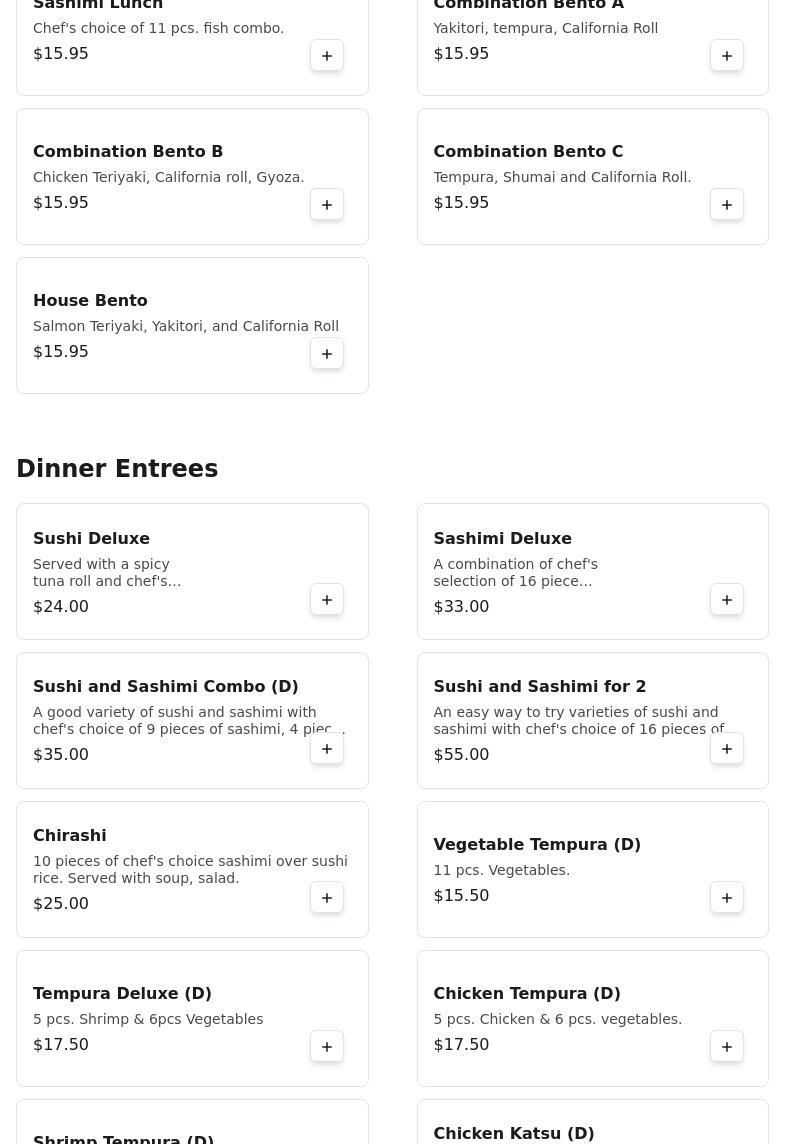The width and height of the screenshot is (785, 1144).
Task: Select the Dinner Entrees section heading
Action: pyautogui.click(x=117, y=468)
